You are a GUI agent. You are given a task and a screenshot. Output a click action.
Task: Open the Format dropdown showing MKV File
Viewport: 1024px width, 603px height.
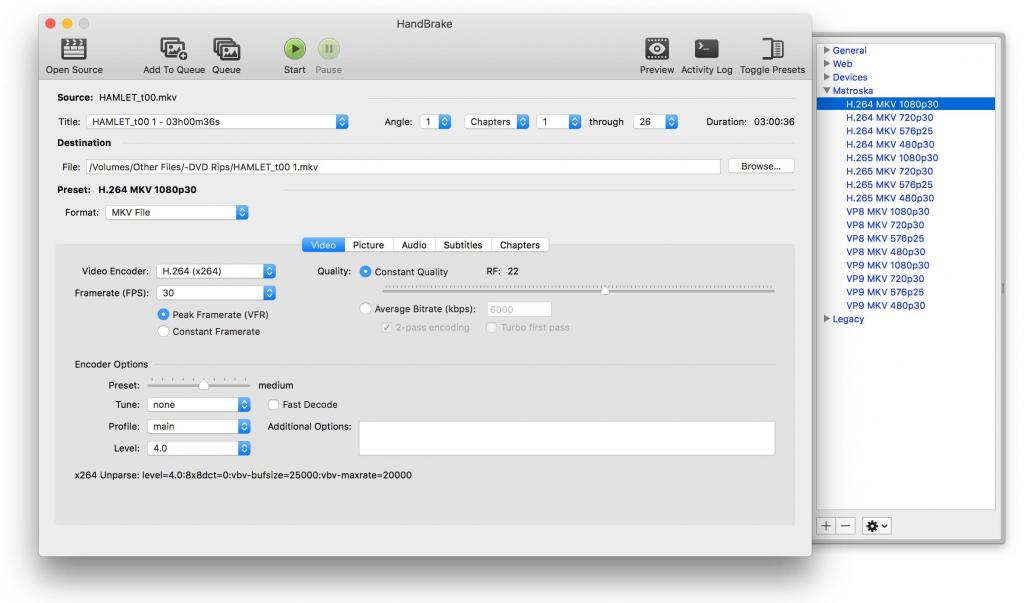pyautogui.click(x=177, y=212)
